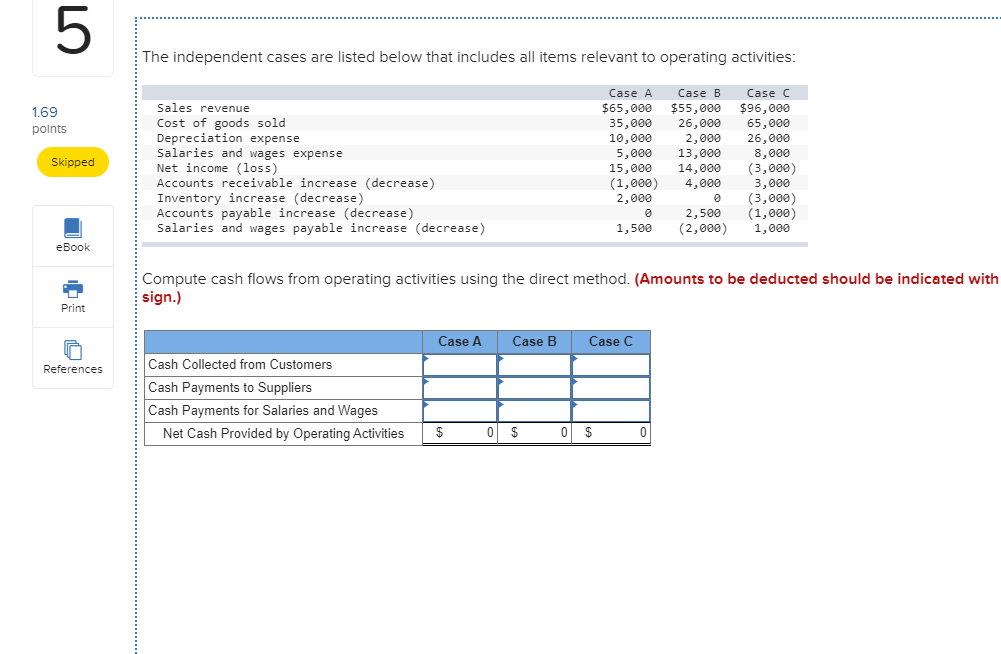Select Case C Salaries and Wages payment cell
Screen dimensions: 1001x654
coord(611,411)
